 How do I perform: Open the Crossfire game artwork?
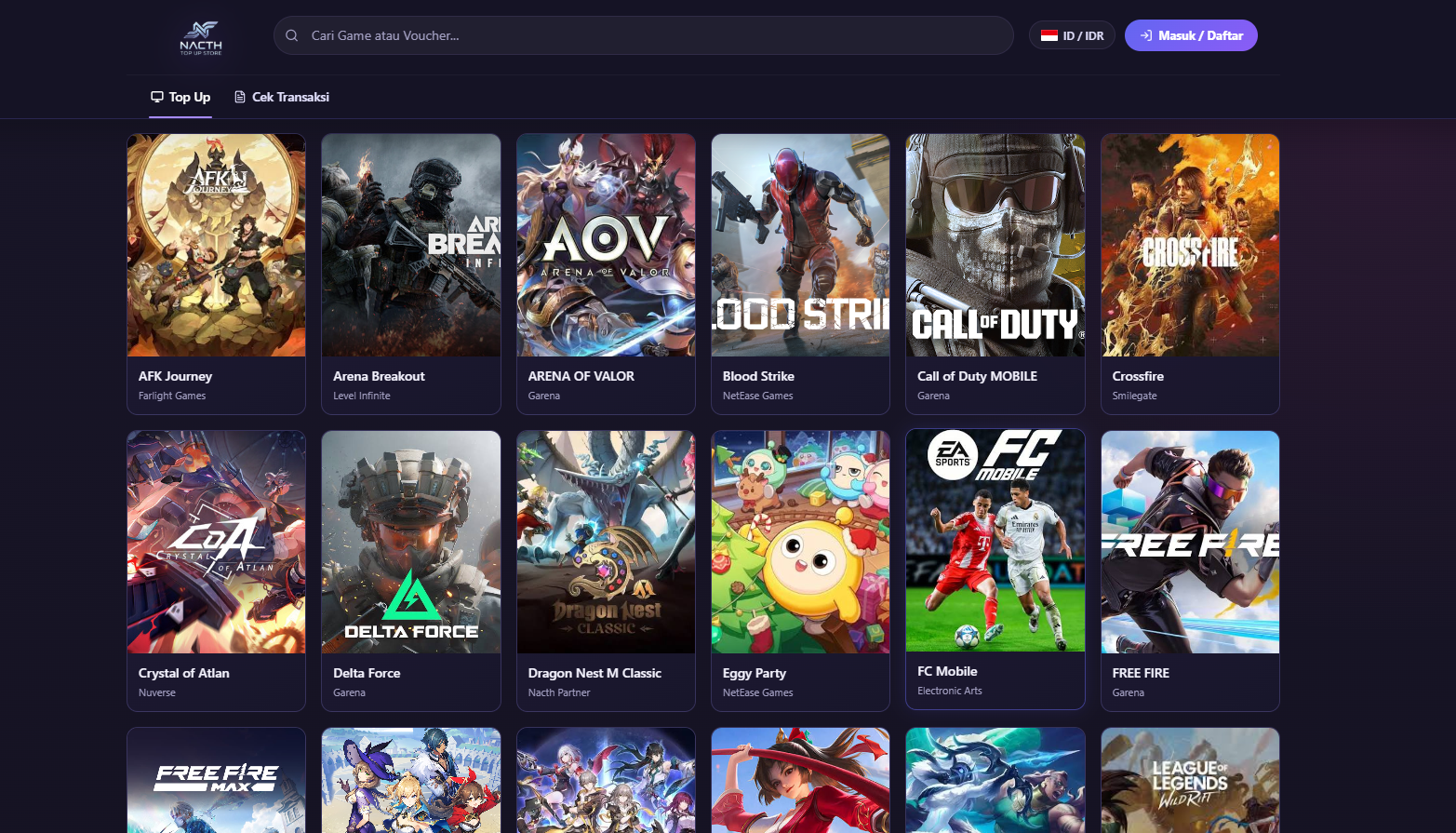click(x=1190, y=245)
